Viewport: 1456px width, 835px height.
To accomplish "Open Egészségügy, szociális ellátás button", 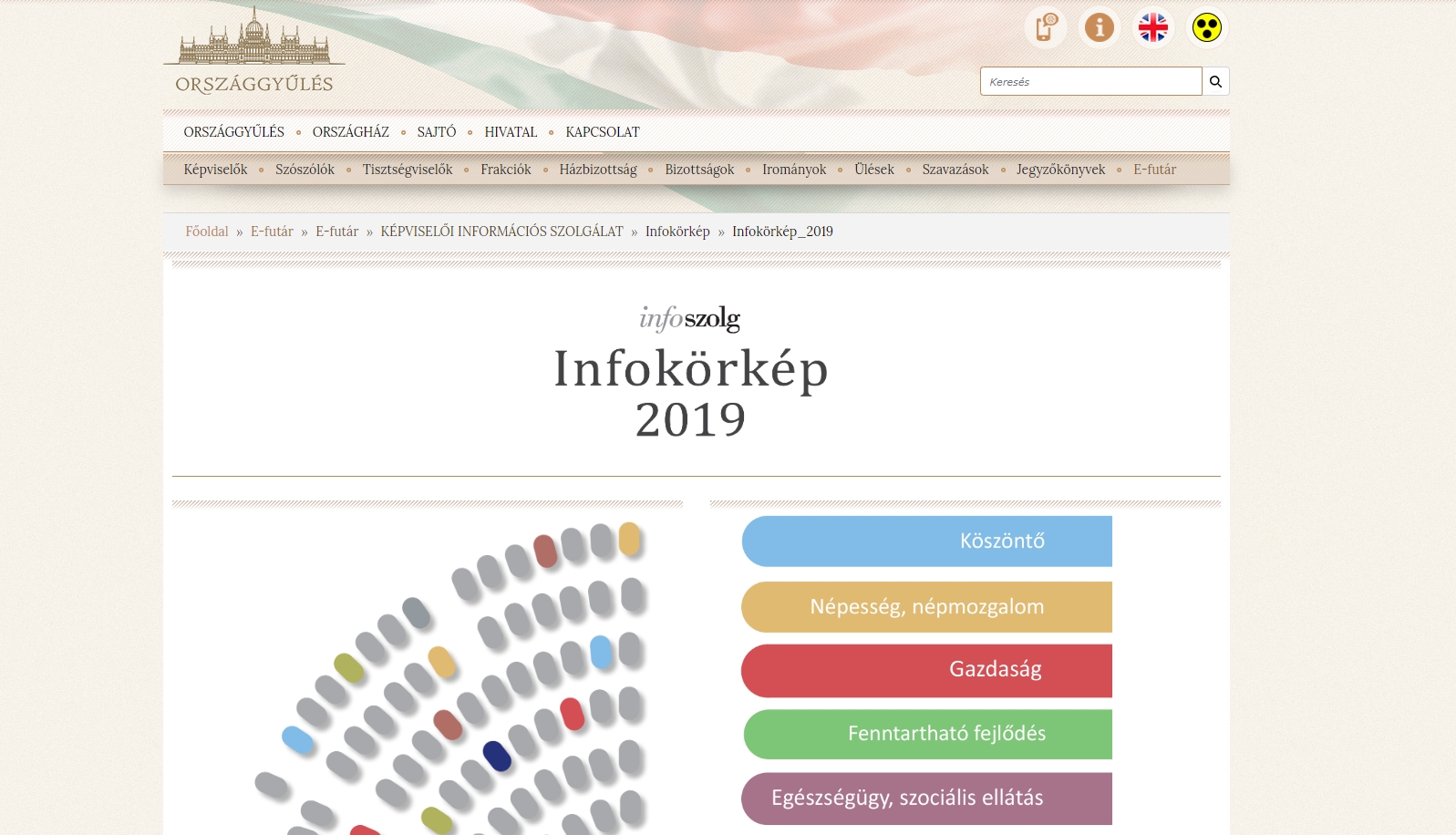I will tap(927, 799).
